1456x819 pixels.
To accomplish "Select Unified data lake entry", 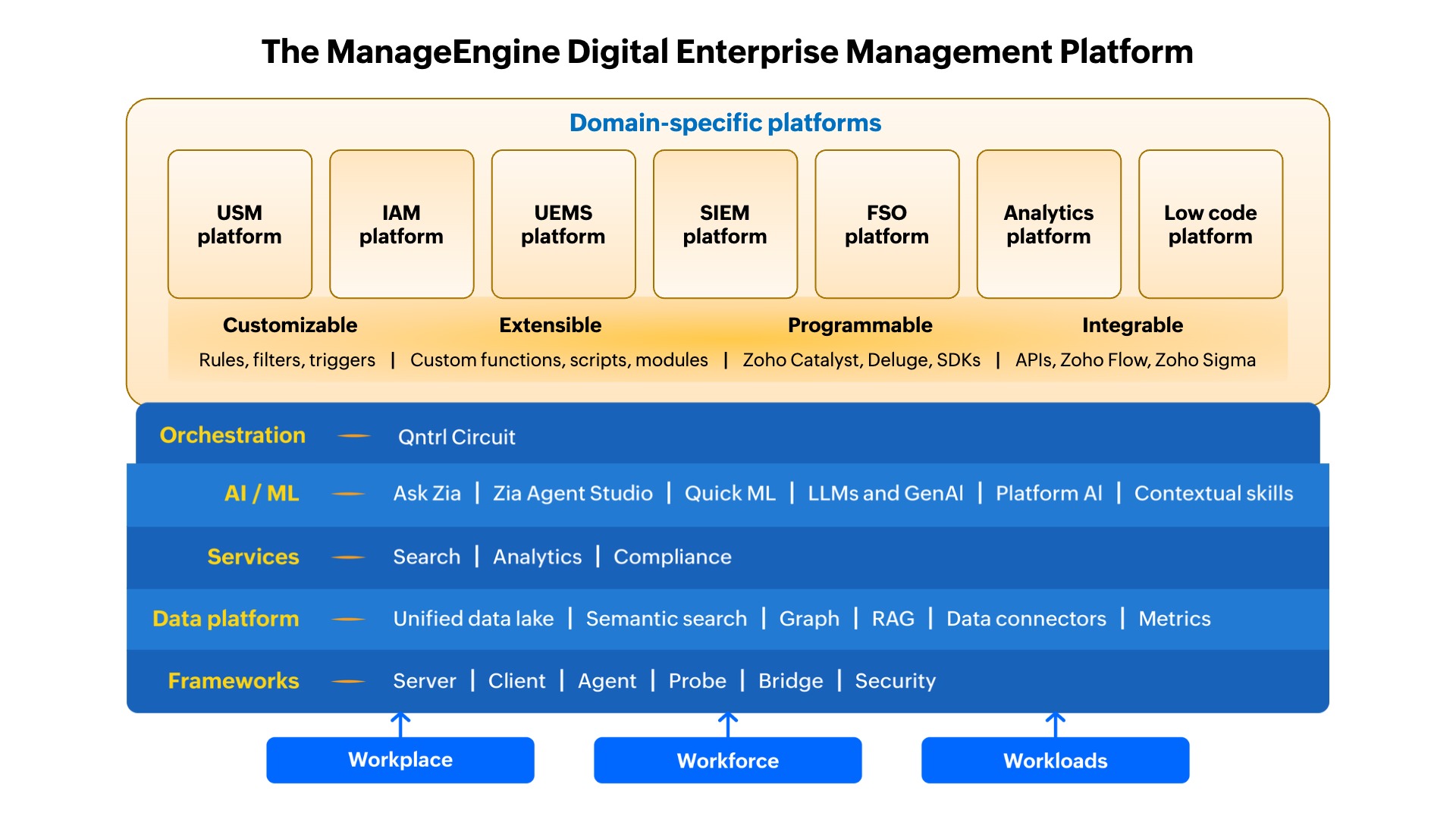I will click(x=473, y=619).
